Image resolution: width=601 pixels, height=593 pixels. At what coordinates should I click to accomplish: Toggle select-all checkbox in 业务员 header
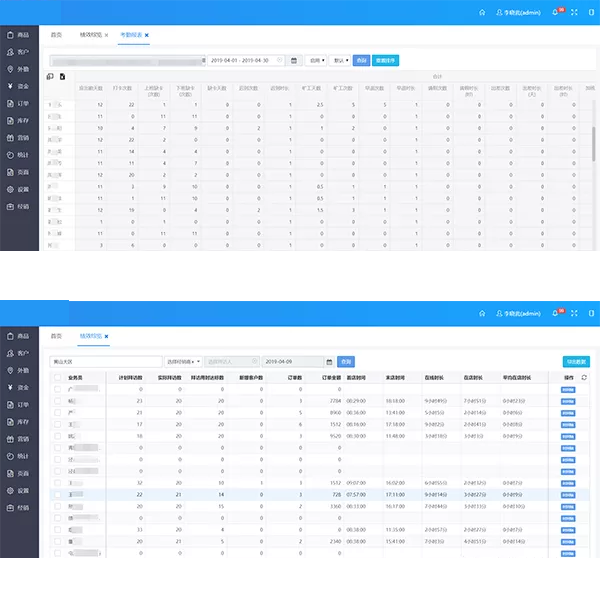(57, 378)
